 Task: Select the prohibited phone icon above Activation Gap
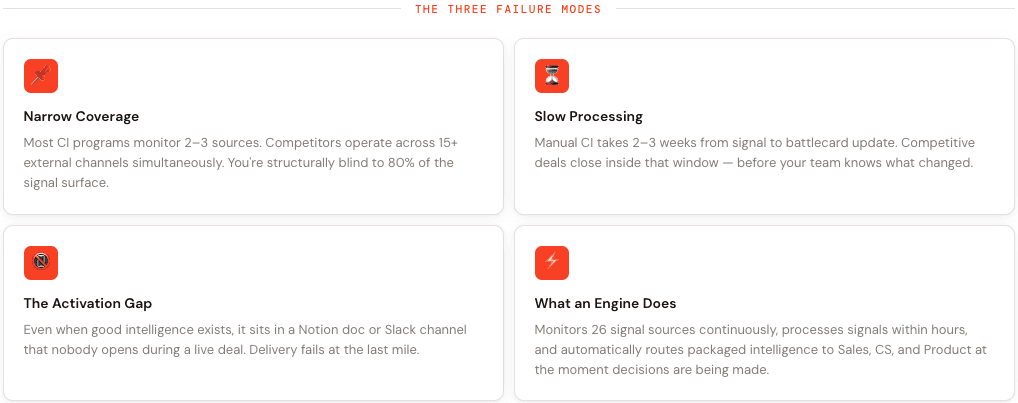click(x=41, y=263)
